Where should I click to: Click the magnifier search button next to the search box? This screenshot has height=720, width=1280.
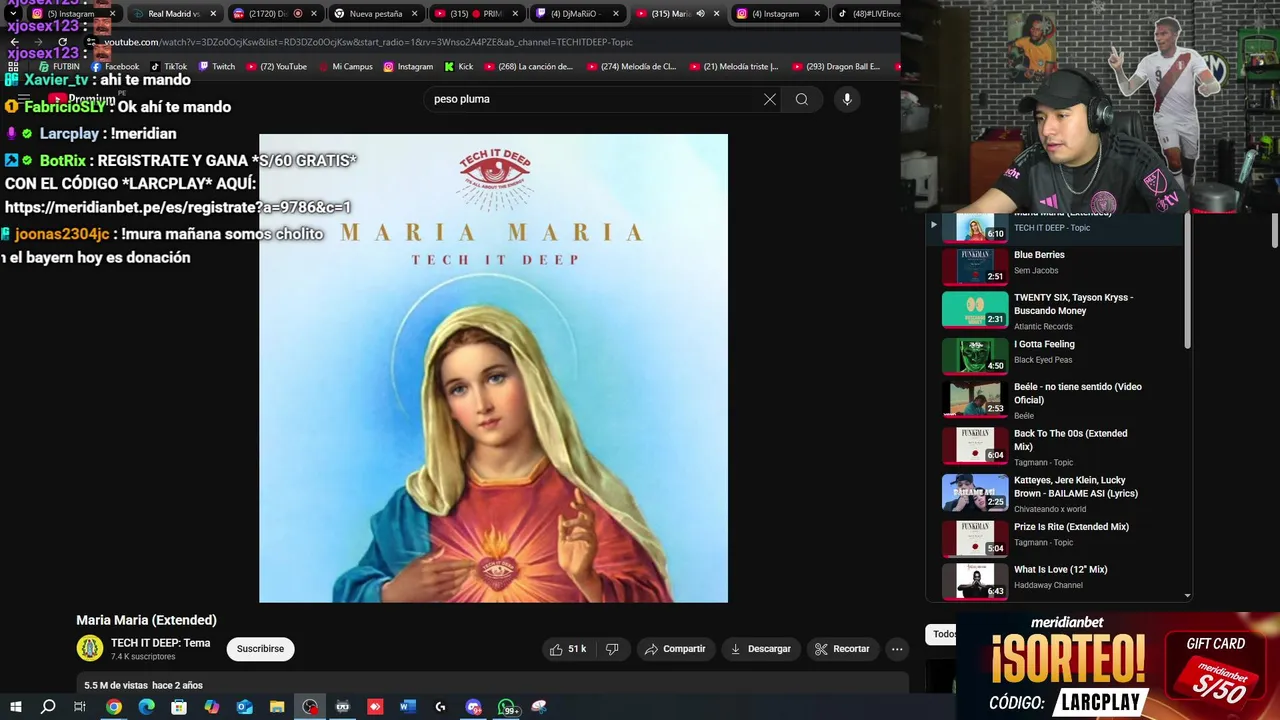click(802, 99)
